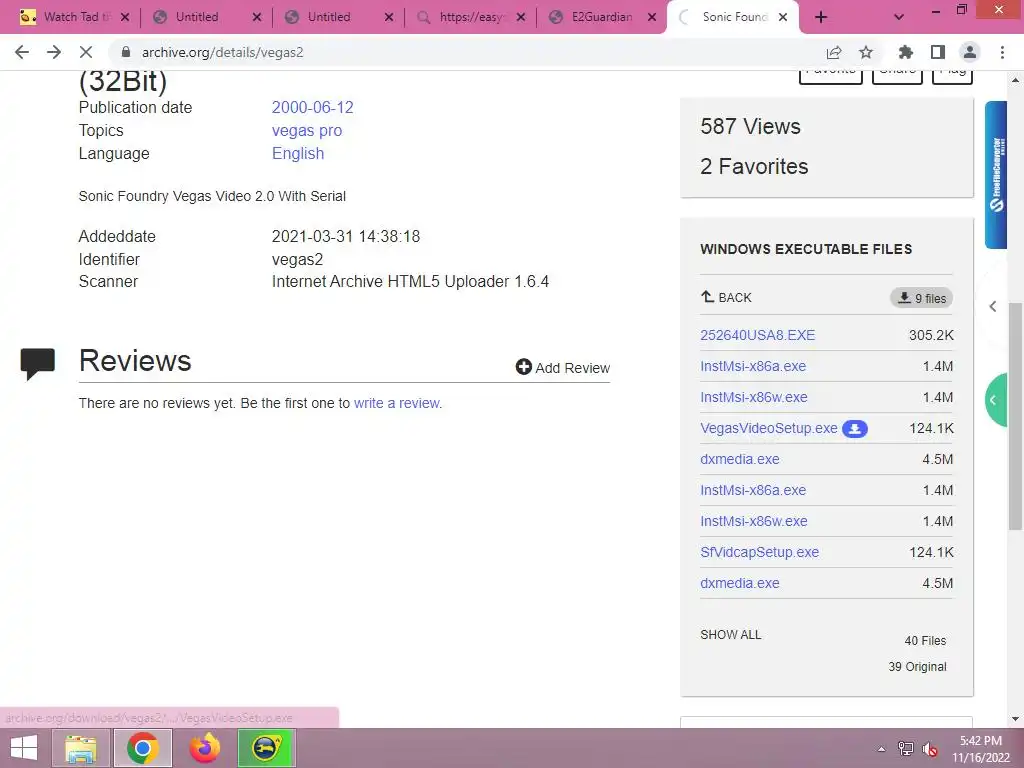
Task: Open Chrome three-dot menu
Action: coord(1002,52)
